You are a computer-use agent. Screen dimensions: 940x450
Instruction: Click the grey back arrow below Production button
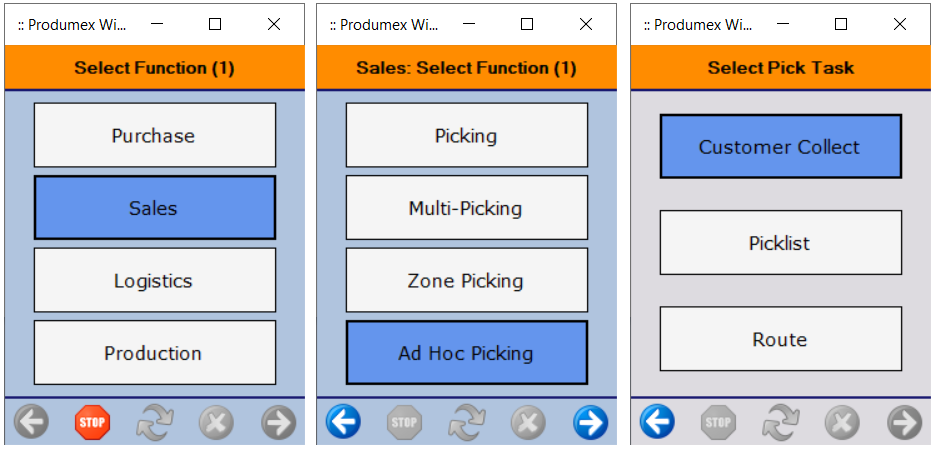coord(31,423)
